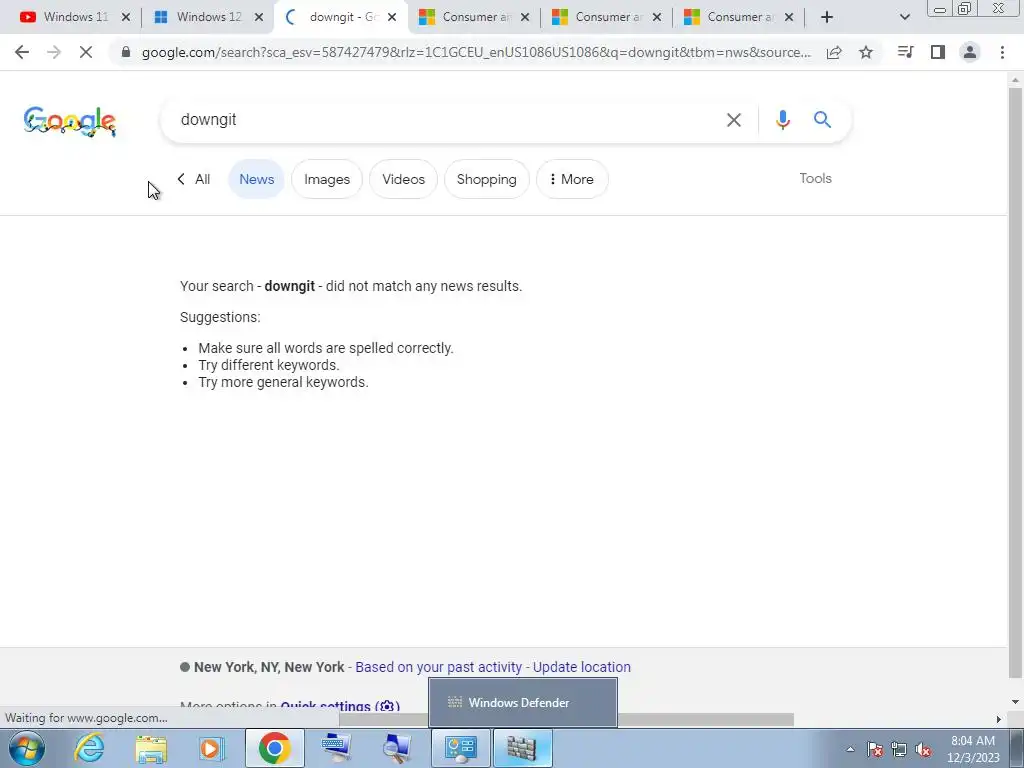Open the Windows Start menu
Viewport: 1024px width, 768px height.
pyautogui.click(x=26, y=748)
